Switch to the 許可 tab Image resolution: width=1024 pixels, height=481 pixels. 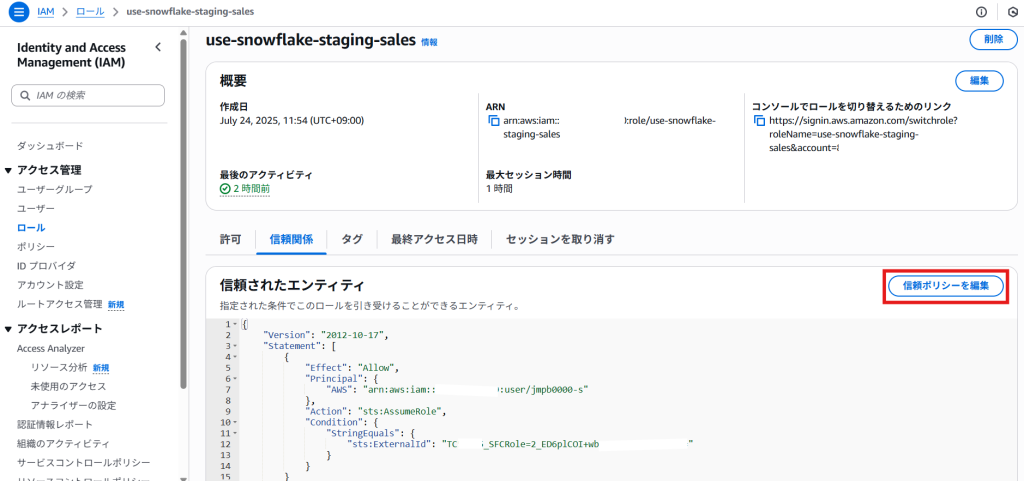[231, 239]
